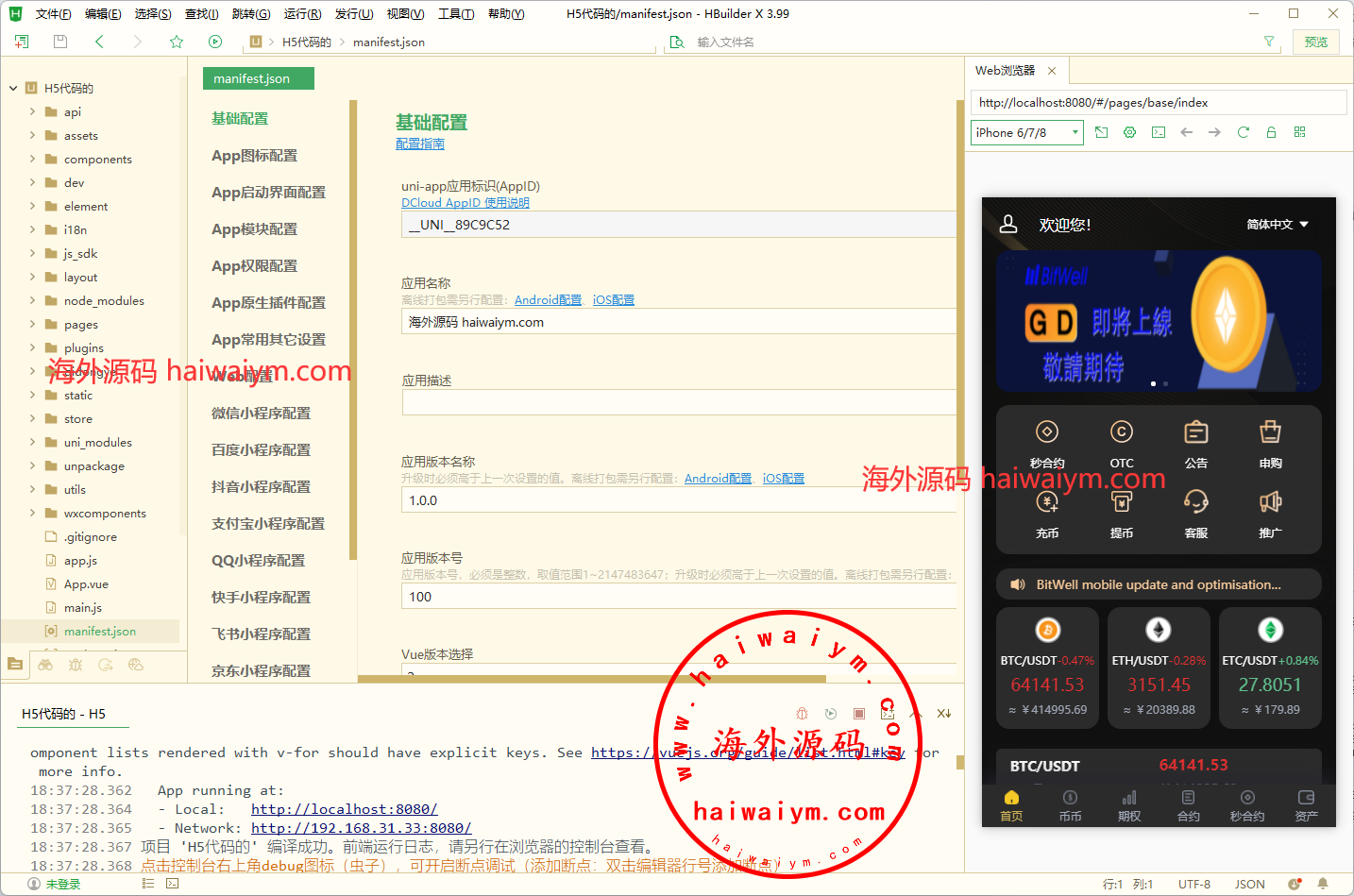The image size is (1354, 896).
Task: Click the QR code icon in browser toolbar
Action: 1300,132
